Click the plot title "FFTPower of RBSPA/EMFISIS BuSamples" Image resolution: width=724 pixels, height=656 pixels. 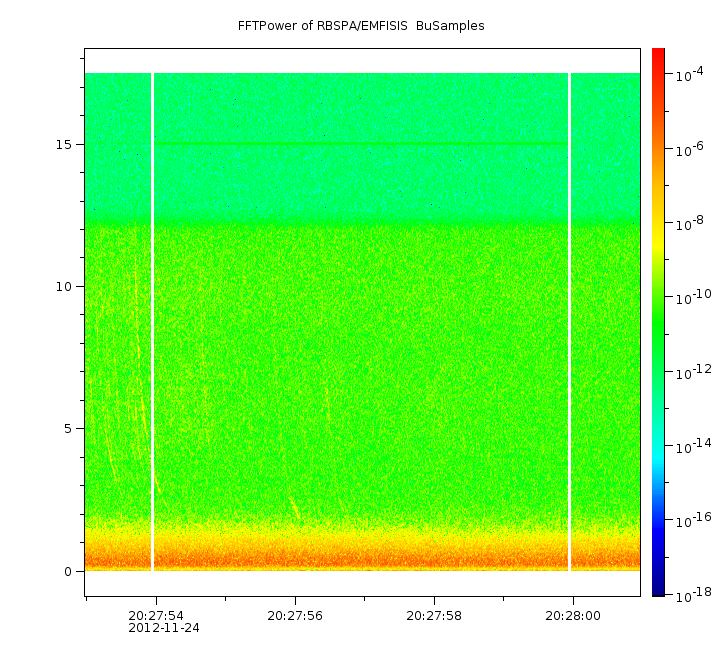(x=361, y=26)
